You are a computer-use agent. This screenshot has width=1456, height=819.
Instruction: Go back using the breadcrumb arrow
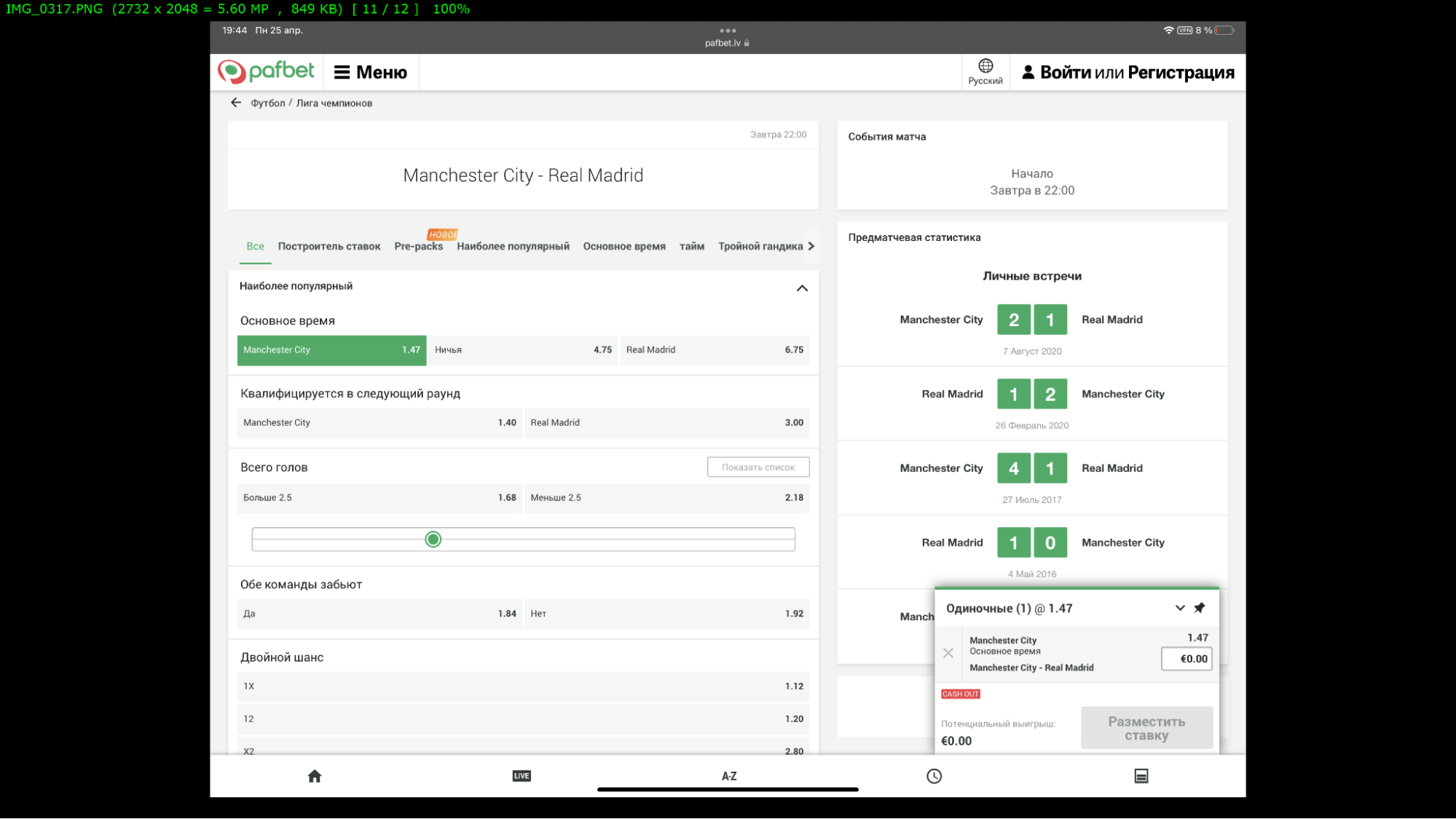click(236, 103)
